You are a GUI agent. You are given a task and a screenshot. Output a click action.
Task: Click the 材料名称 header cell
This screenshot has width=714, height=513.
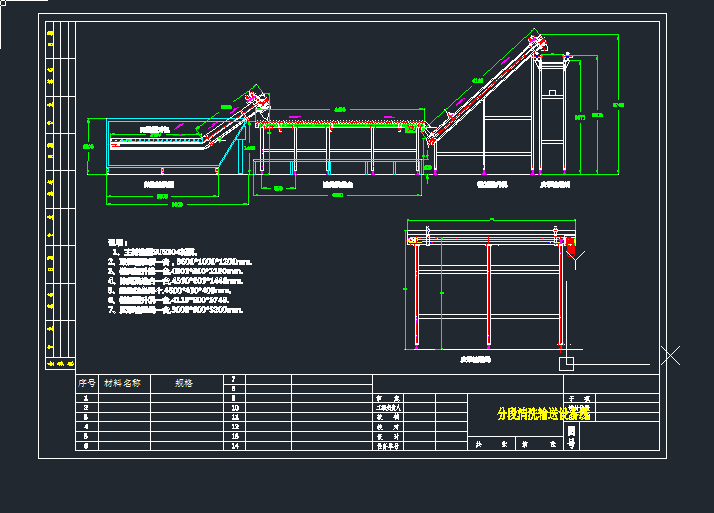[123, 383]
